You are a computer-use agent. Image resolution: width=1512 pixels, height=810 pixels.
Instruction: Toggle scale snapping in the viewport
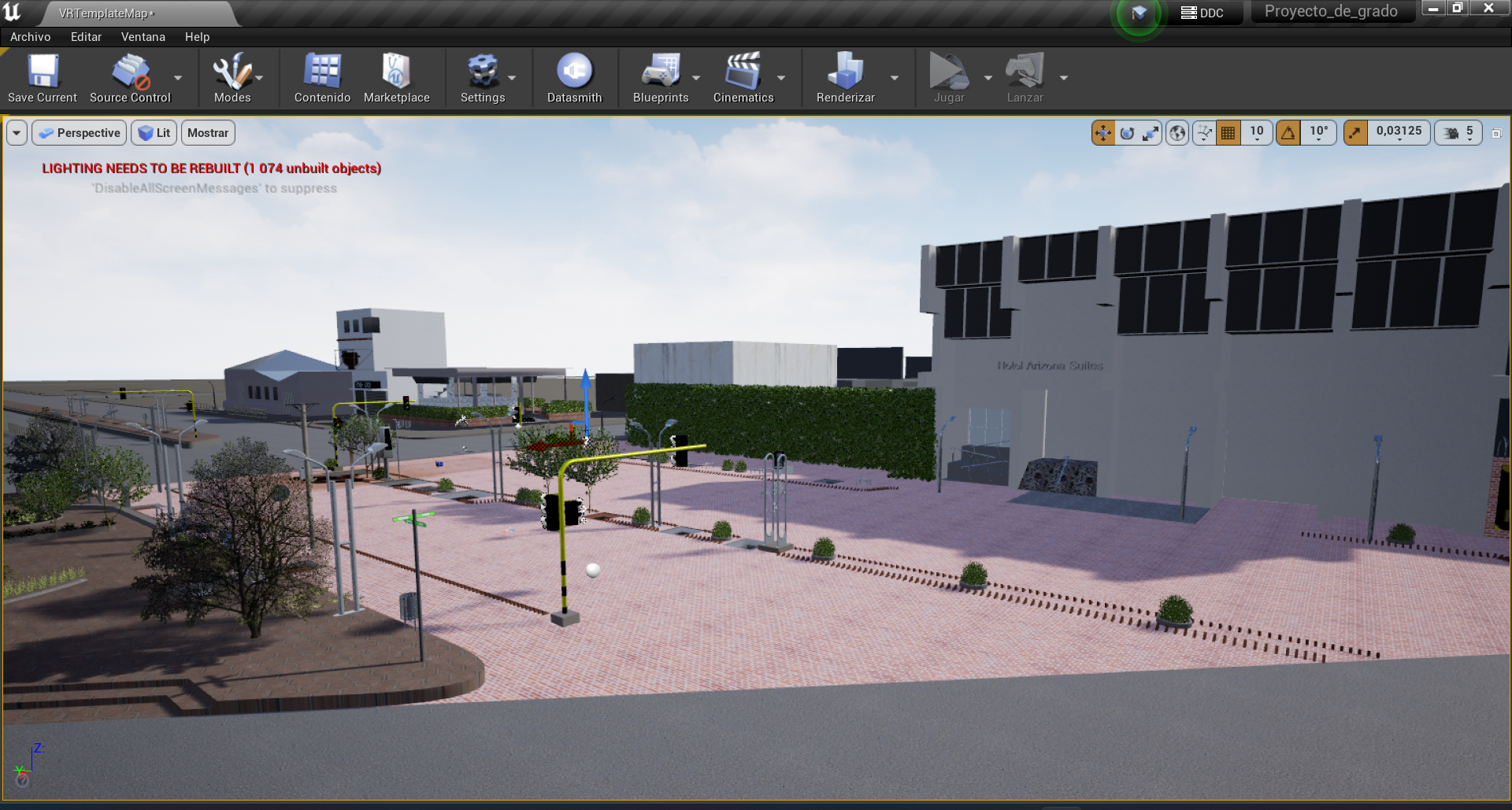pyautogui.click(x=1355, y=133)
